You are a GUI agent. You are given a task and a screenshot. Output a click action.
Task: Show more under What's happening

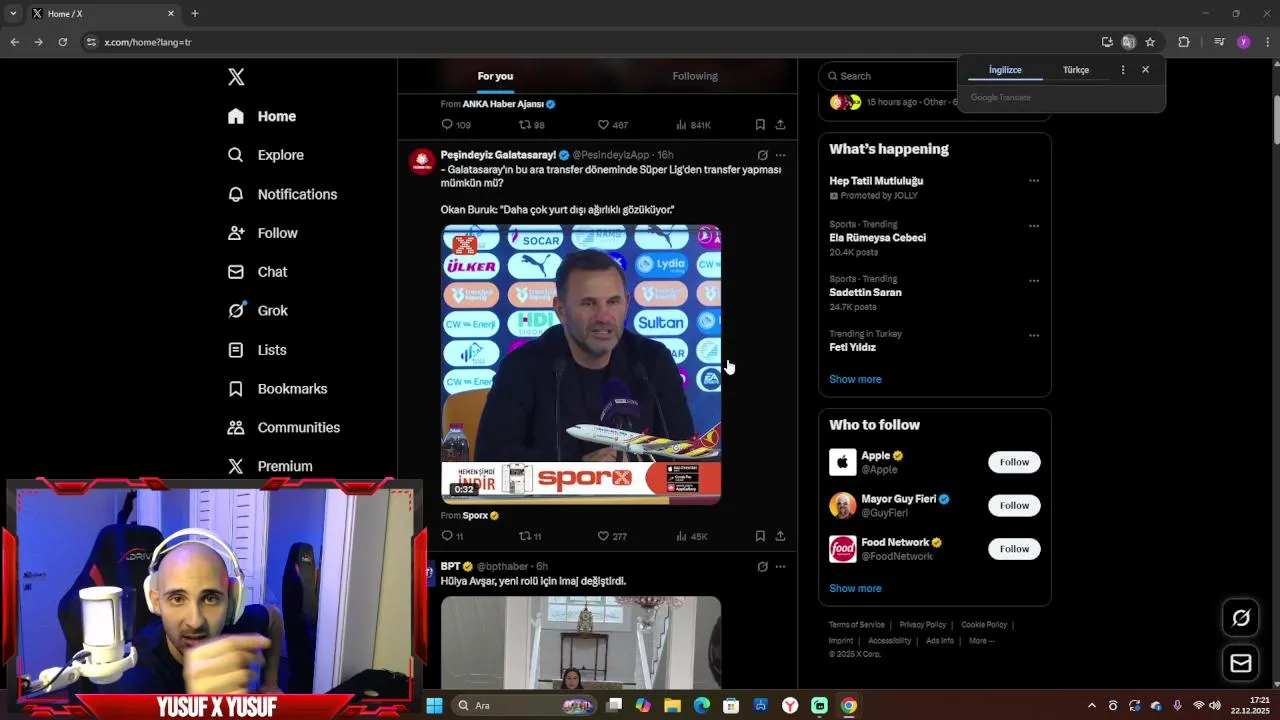(855, 379)
